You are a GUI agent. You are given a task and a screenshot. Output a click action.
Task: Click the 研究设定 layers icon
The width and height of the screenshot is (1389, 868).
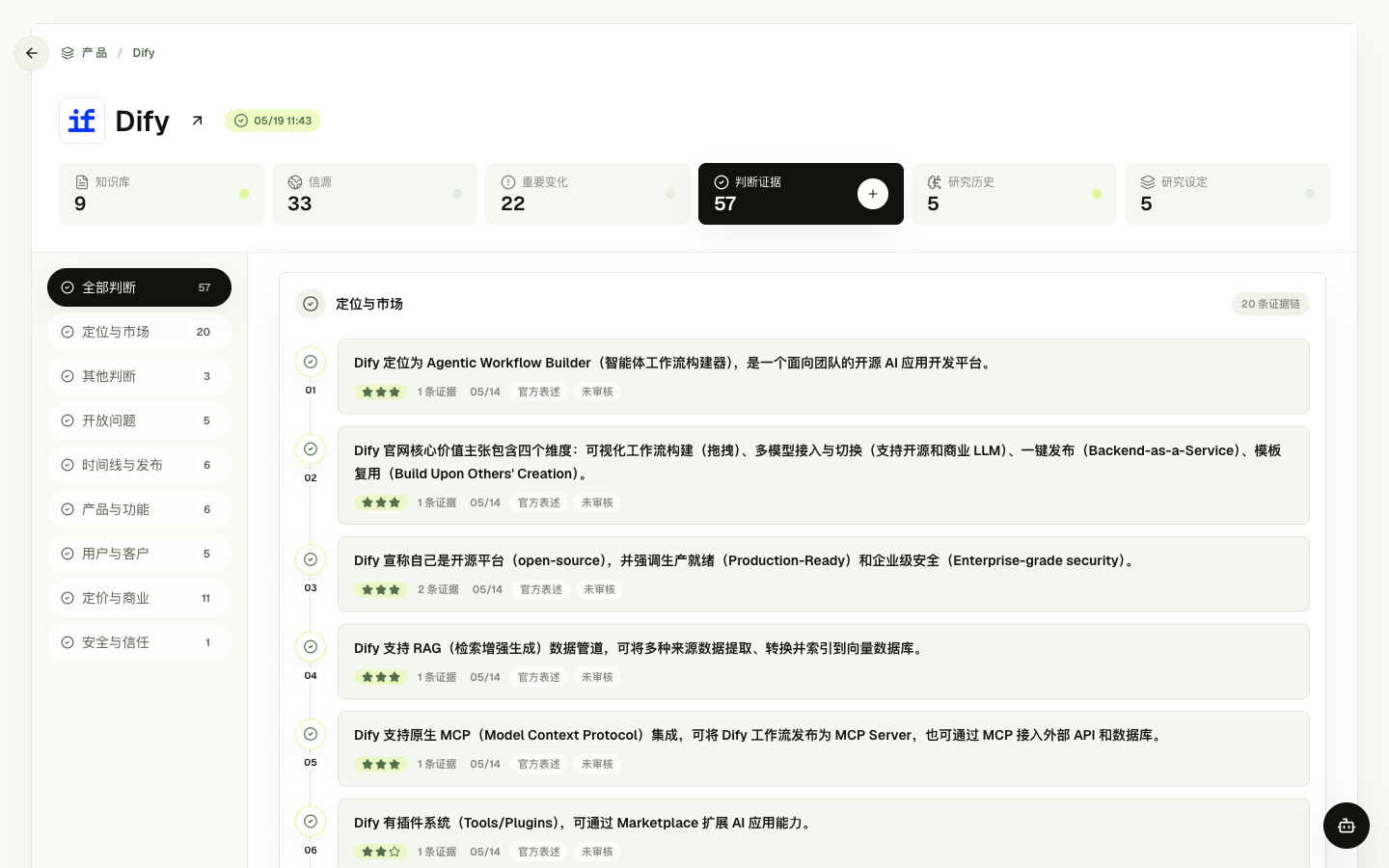tap(1148, 181)
